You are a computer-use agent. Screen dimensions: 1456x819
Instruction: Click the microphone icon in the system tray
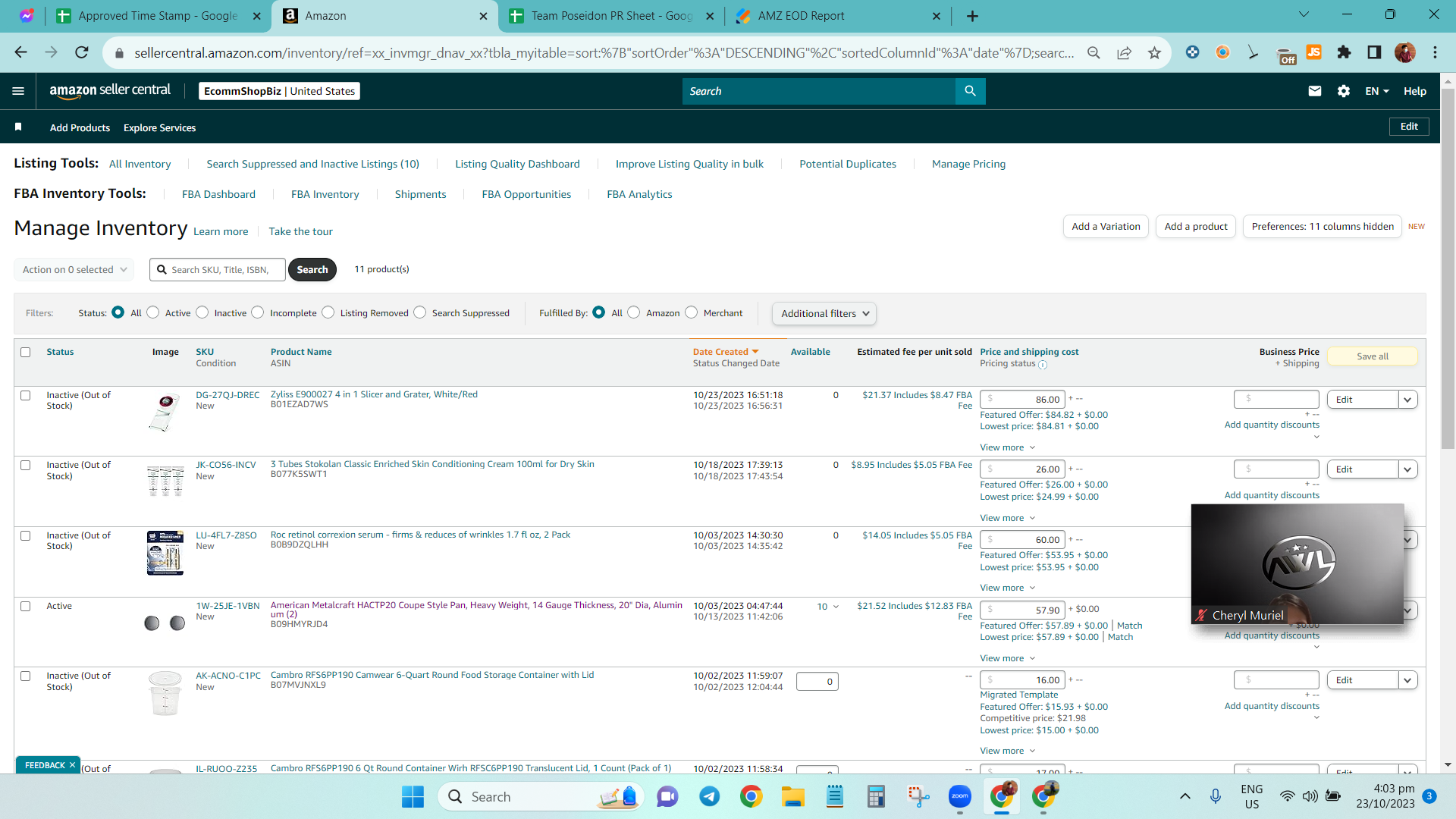(x=1216, y=796)
